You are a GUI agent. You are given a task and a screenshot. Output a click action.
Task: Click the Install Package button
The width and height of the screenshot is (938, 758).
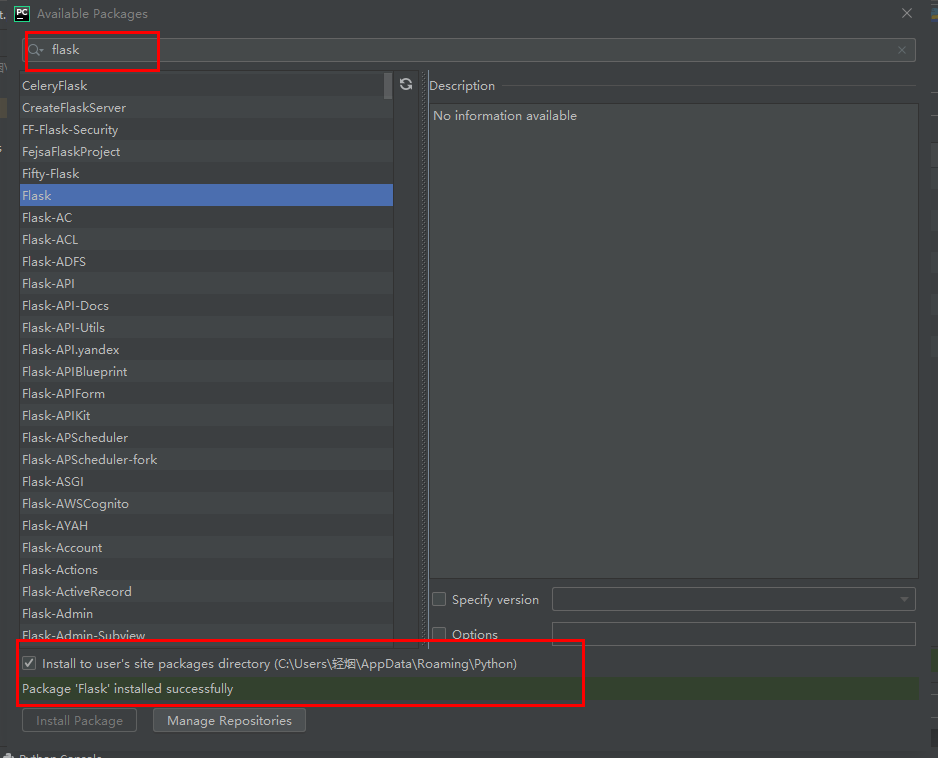(x=79, y=720)
